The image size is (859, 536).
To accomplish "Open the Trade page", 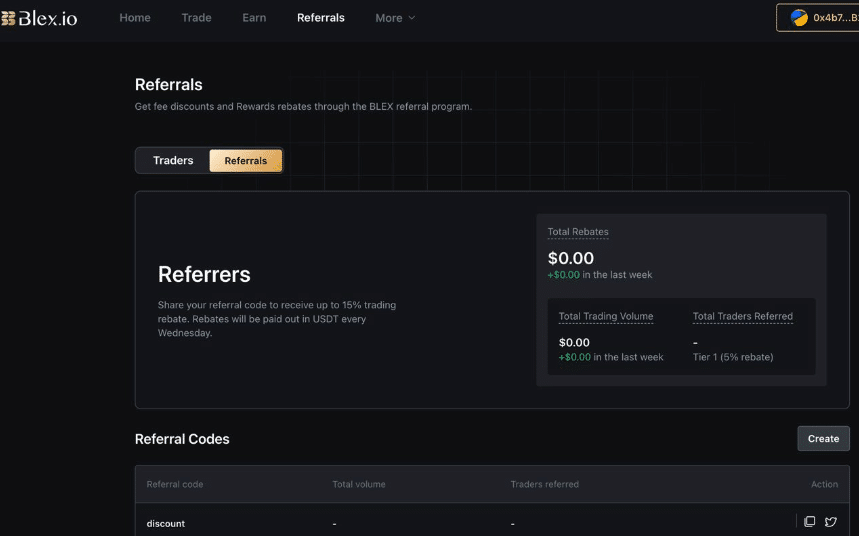I will pyautogui.click(x=196, y=18).
